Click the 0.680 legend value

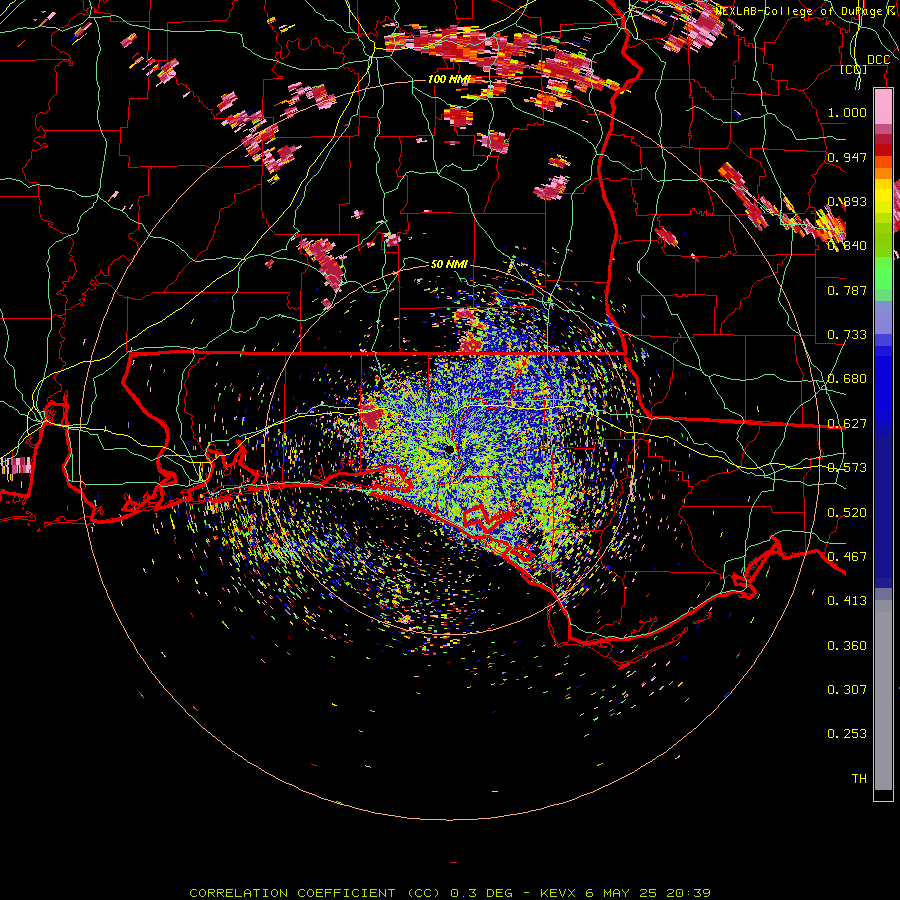(x=847, y=379)
